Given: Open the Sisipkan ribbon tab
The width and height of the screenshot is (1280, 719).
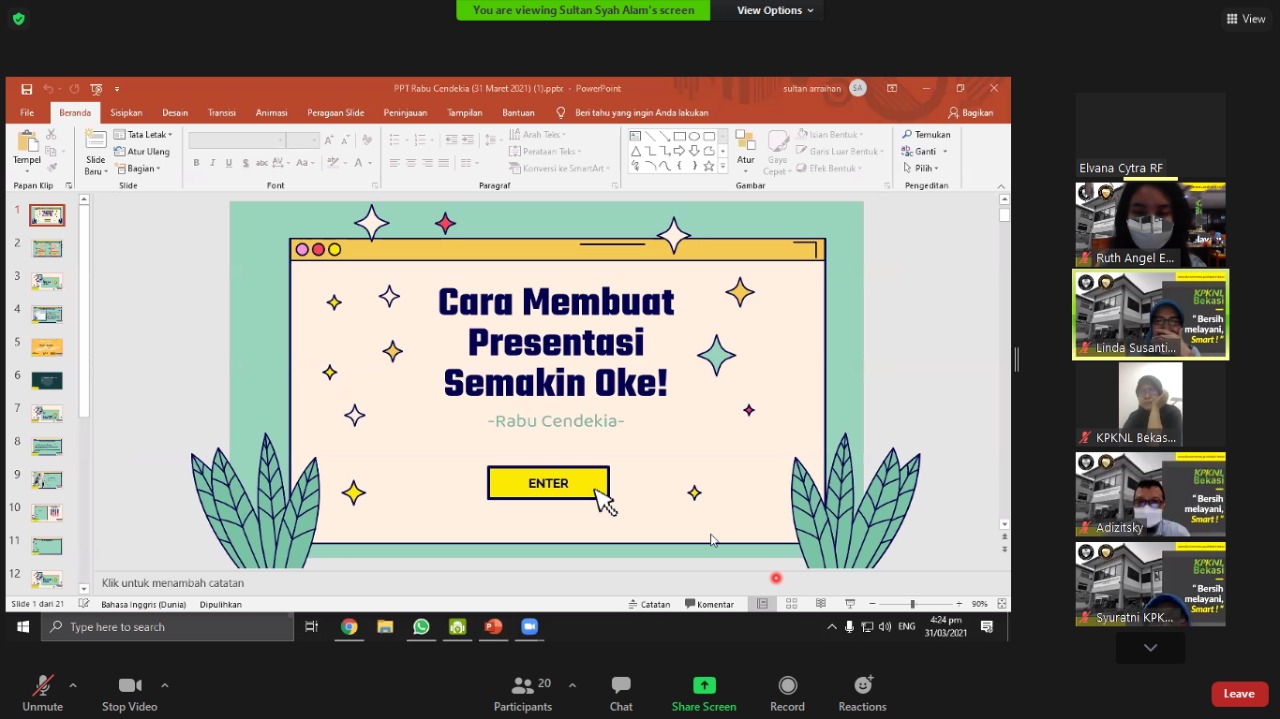Looking at the screenshot, I should (126, 112).
